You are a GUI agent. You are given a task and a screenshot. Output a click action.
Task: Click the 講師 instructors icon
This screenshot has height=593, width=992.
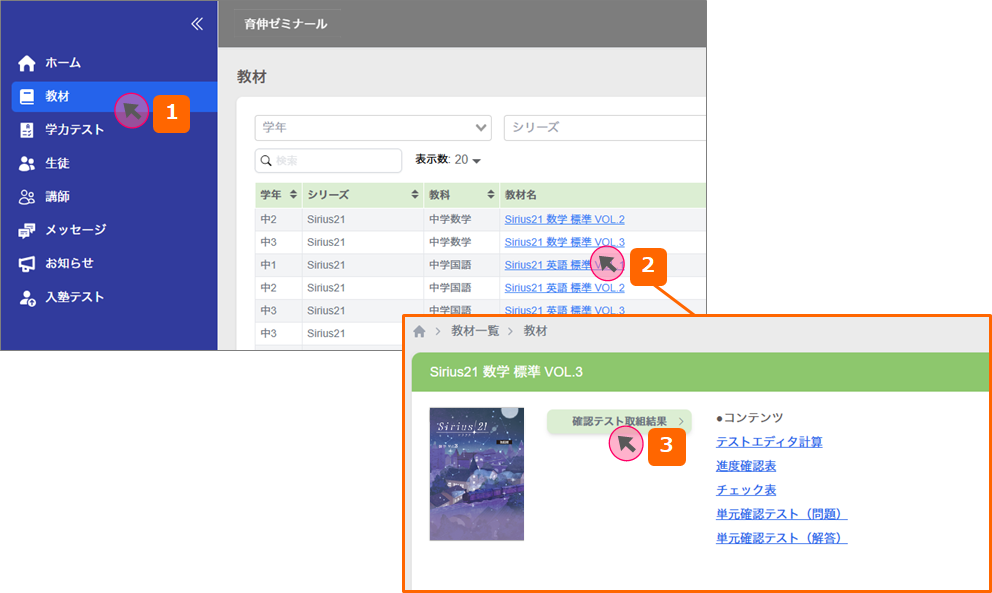pyautogui.click(x=27, y=197)
